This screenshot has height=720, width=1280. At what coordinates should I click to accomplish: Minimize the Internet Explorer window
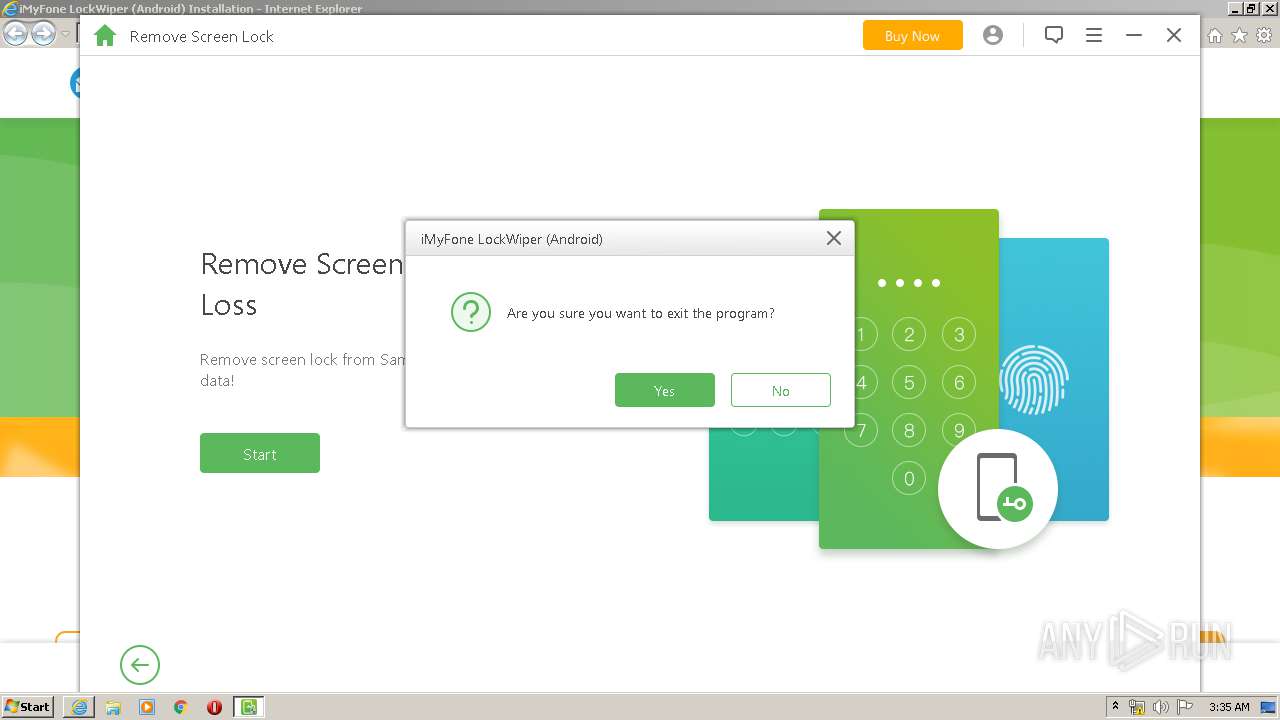(1234, 8)
